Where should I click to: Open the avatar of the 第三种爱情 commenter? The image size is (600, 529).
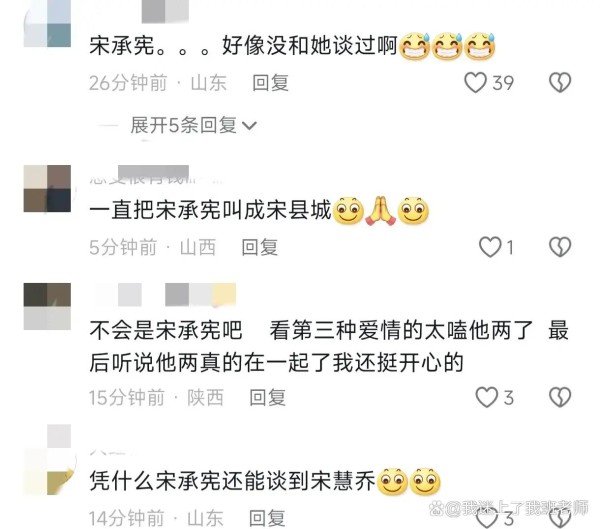pos(47,306)
